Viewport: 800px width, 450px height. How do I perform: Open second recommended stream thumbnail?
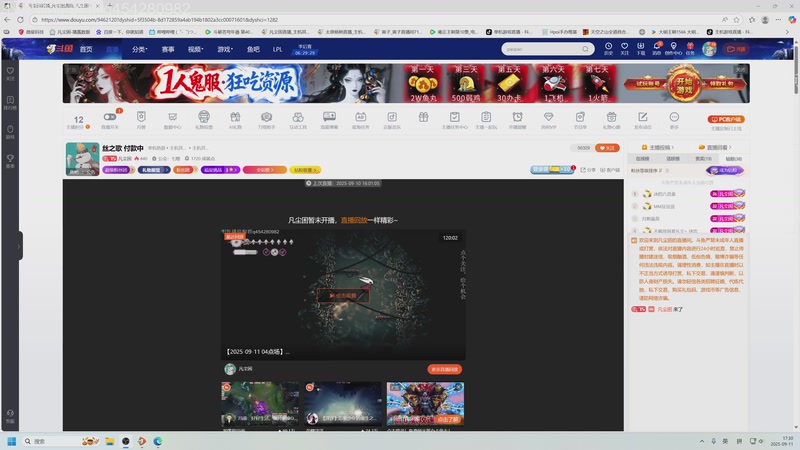click(343, 403)
